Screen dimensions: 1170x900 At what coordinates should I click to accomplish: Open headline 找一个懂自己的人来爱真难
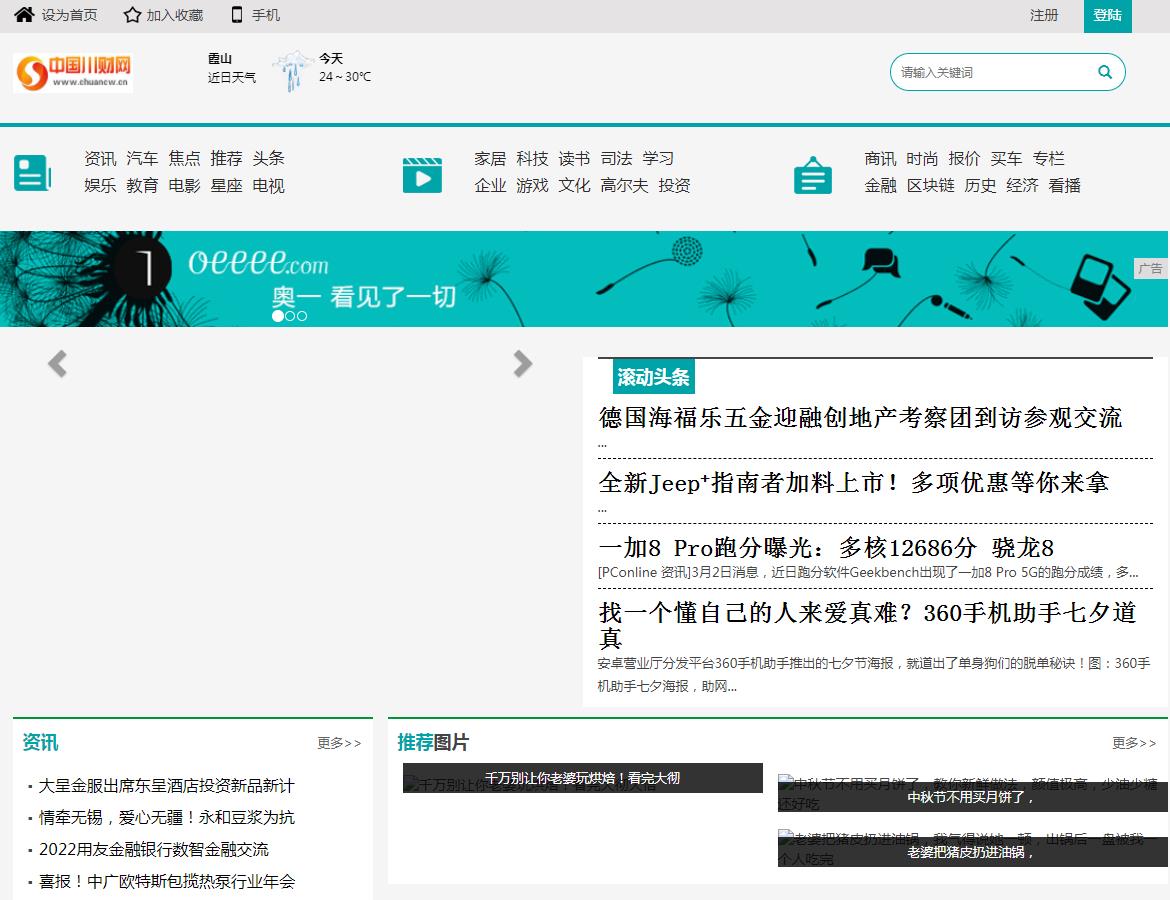click(x=868, y=625)
